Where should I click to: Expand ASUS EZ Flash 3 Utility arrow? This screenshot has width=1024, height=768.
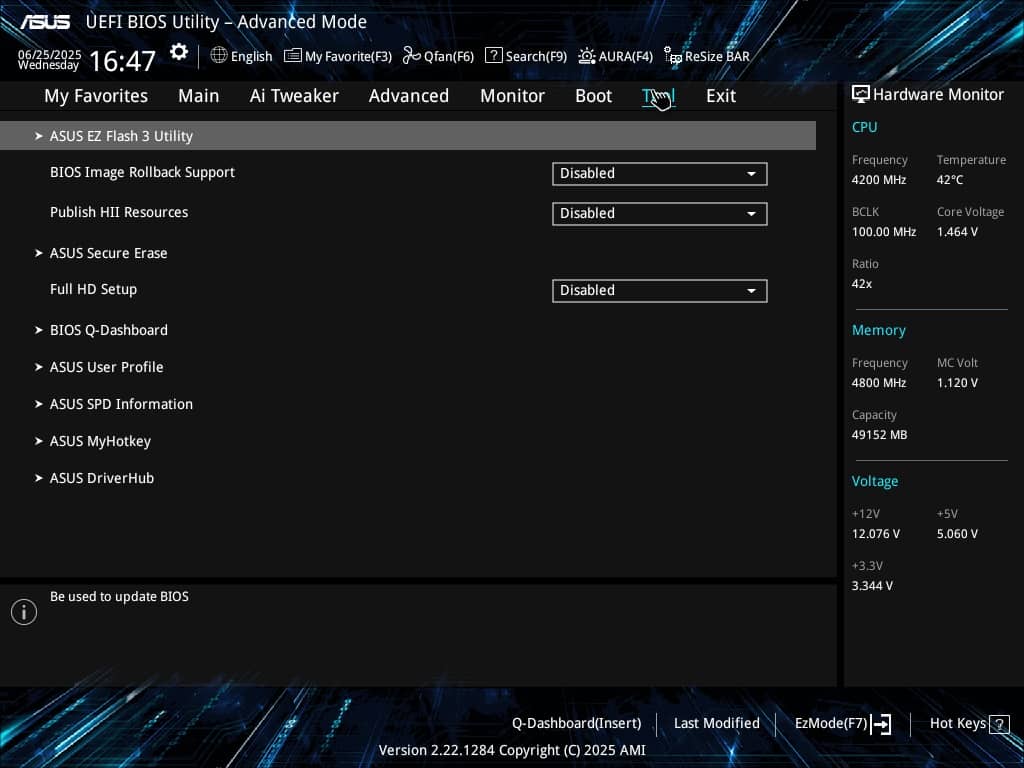click(39, 136)
